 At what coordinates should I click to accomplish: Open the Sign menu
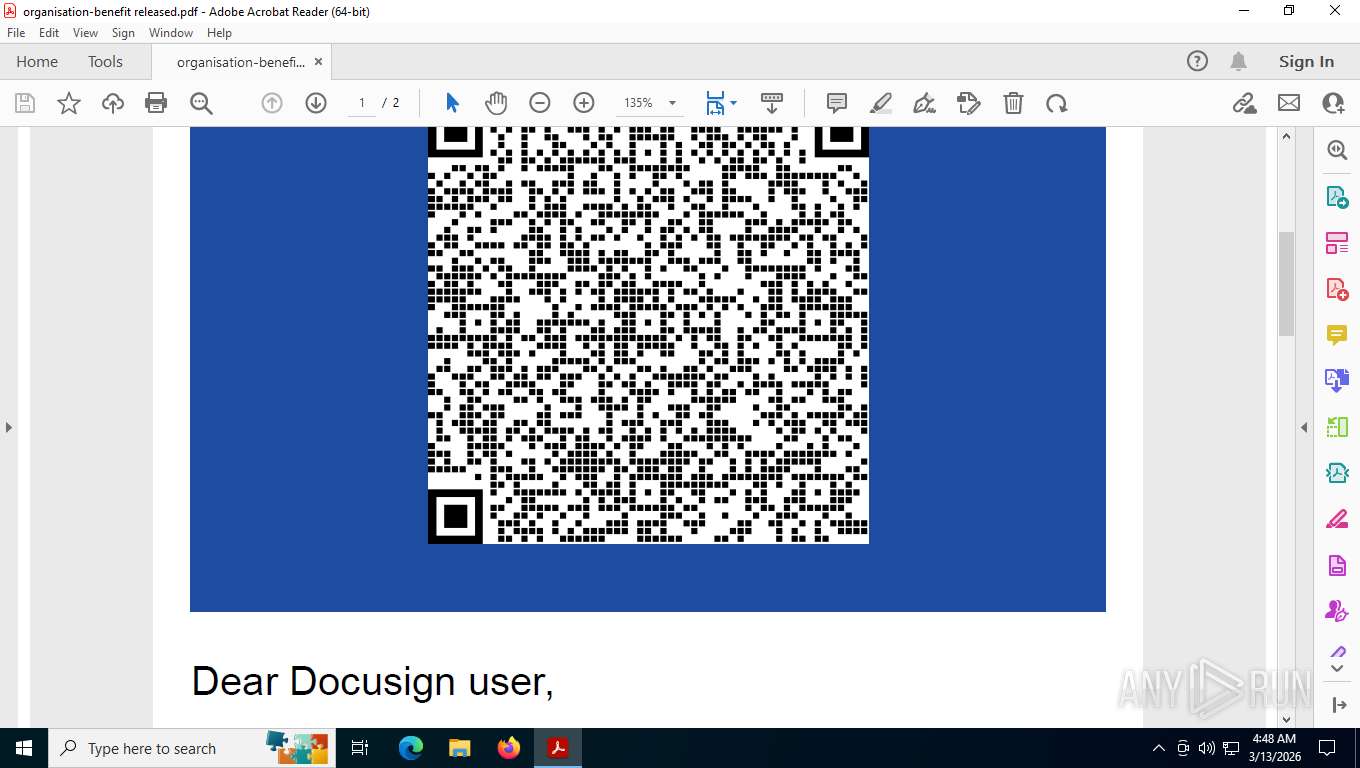pyautogui.click(x=123, y=33)
